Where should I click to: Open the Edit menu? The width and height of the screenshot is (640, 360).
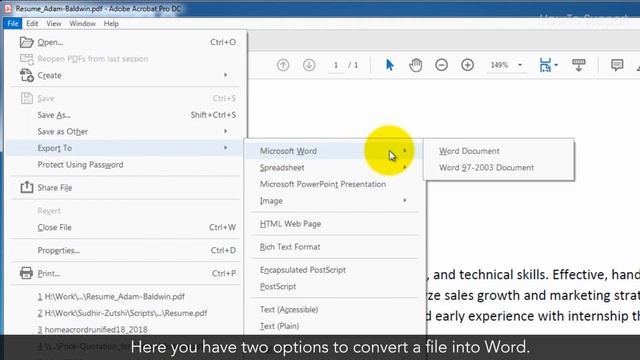pos(32,23)
